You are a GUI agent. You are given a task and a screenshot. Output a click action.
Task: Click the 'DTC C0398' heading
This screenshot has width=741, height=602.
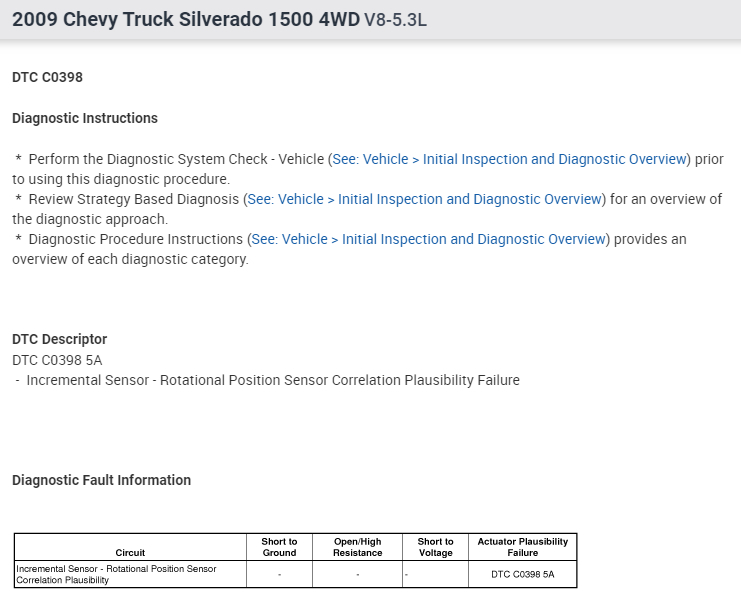point(47,77)
